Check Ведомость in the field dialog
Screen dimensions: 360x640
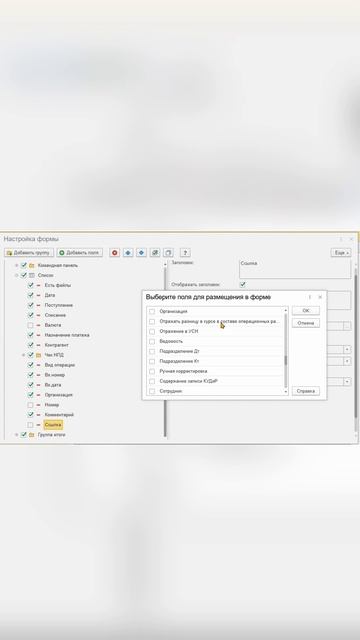152,341
